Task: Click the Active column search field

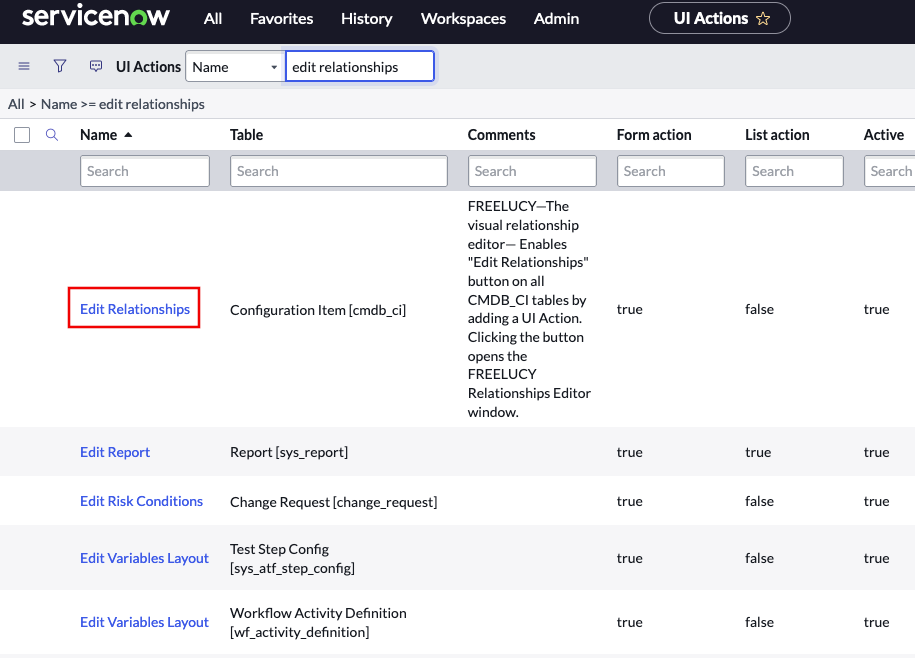Action: [x=889, y=171]
